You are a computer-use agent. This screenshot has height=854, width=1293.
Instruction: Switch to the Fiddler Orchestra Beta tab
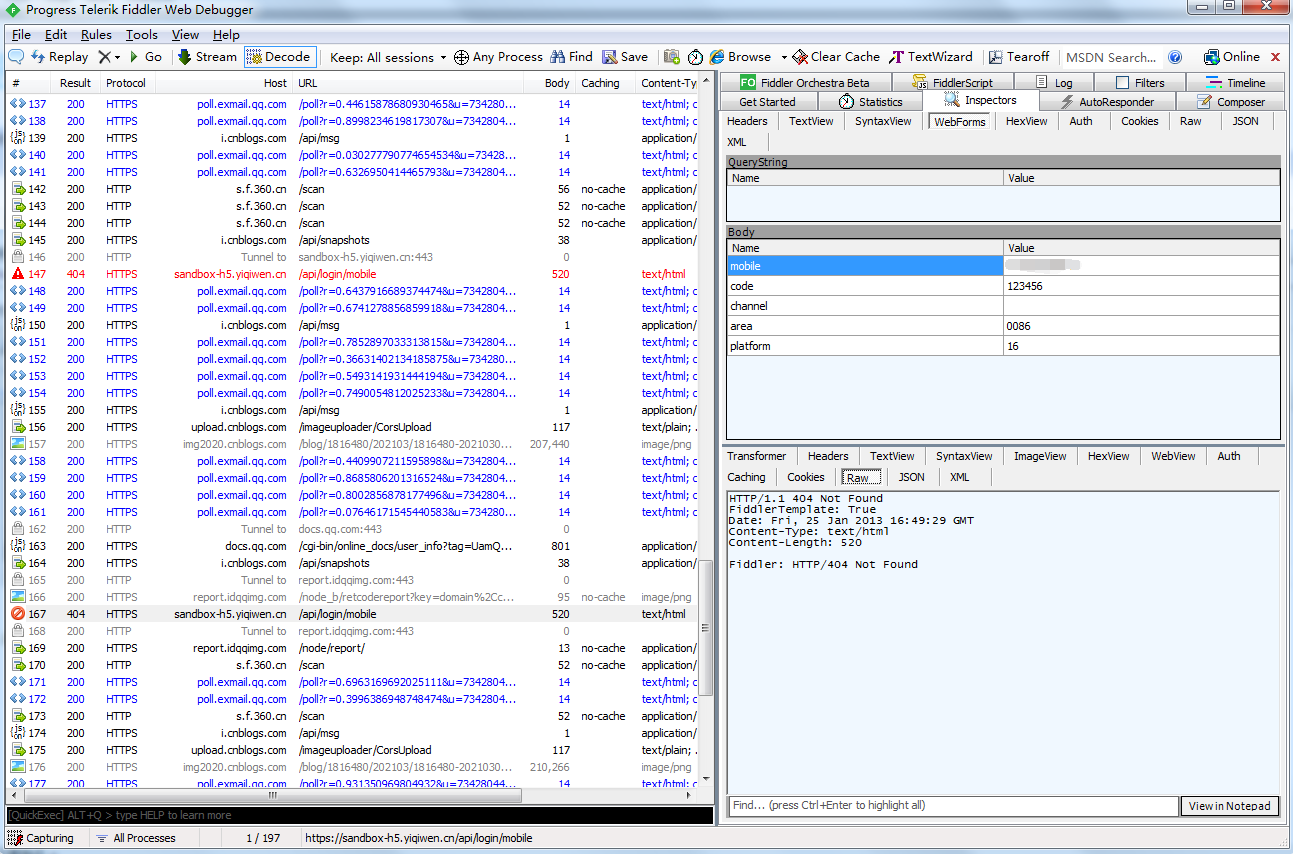point(805,83)
